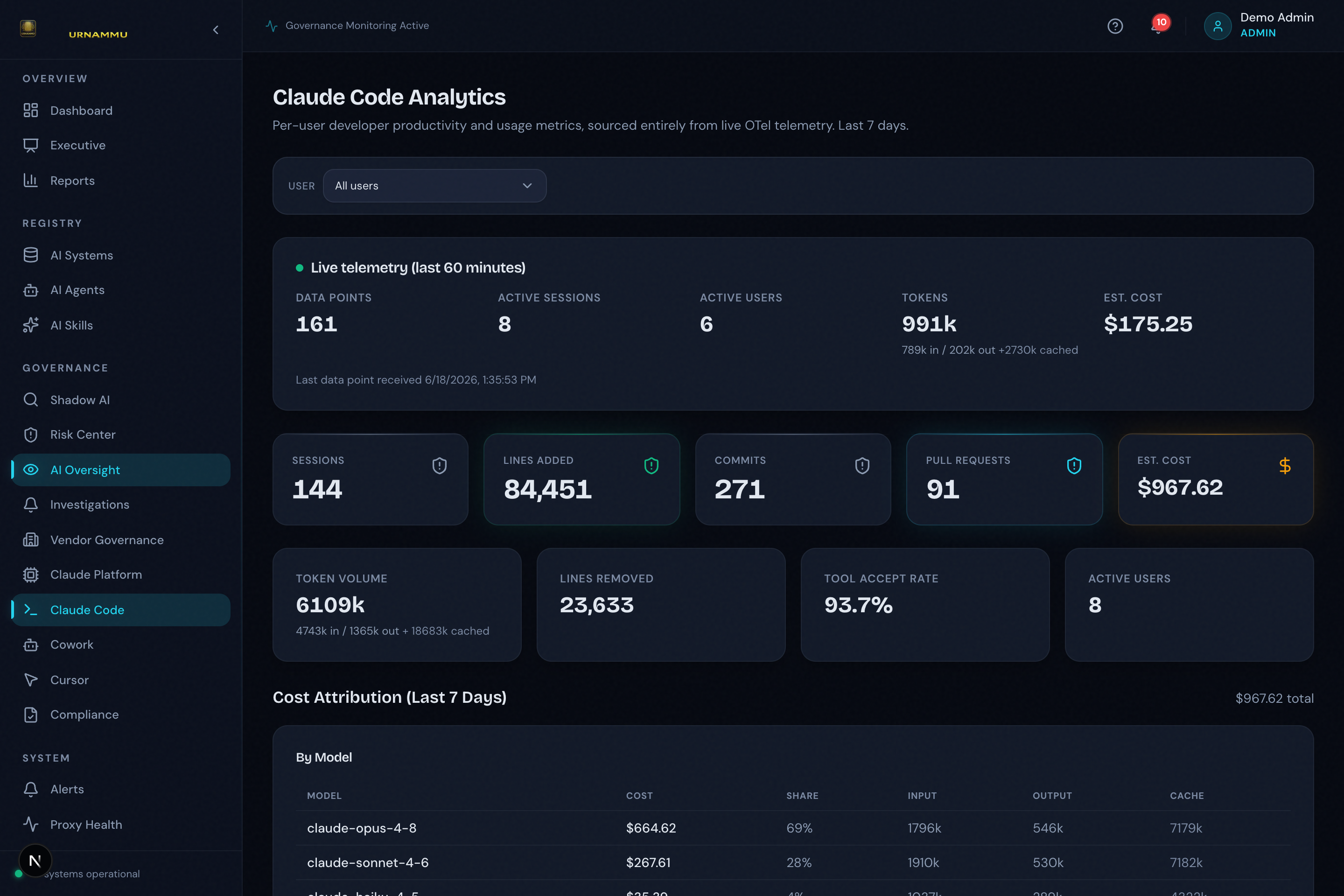
Task: Click the SHARE column header
Action: point(802,795)
